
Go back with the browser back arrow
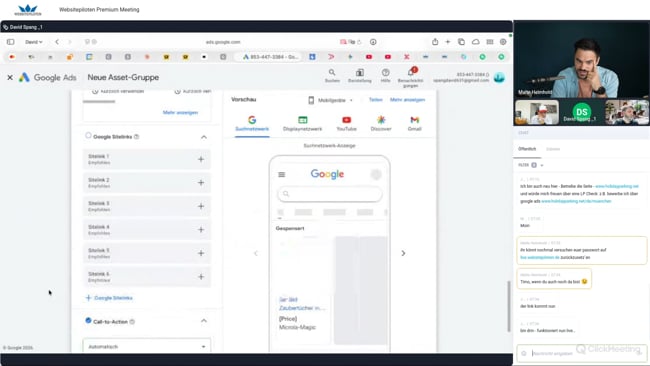click(x=57, y=42)
